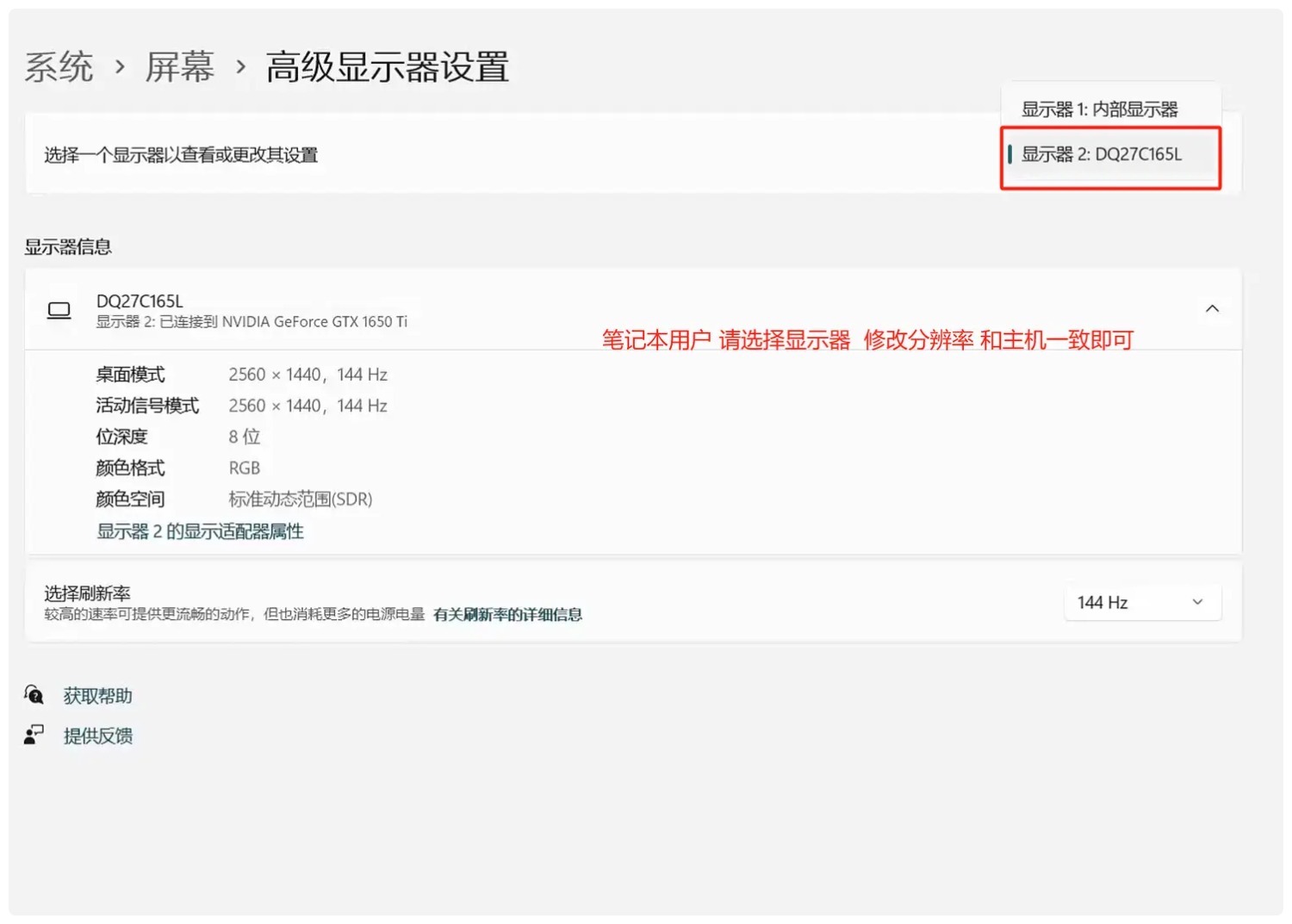
Task: Choose 显示器 2: DQ27C165L in the list
Action: tap(1102, 155)
